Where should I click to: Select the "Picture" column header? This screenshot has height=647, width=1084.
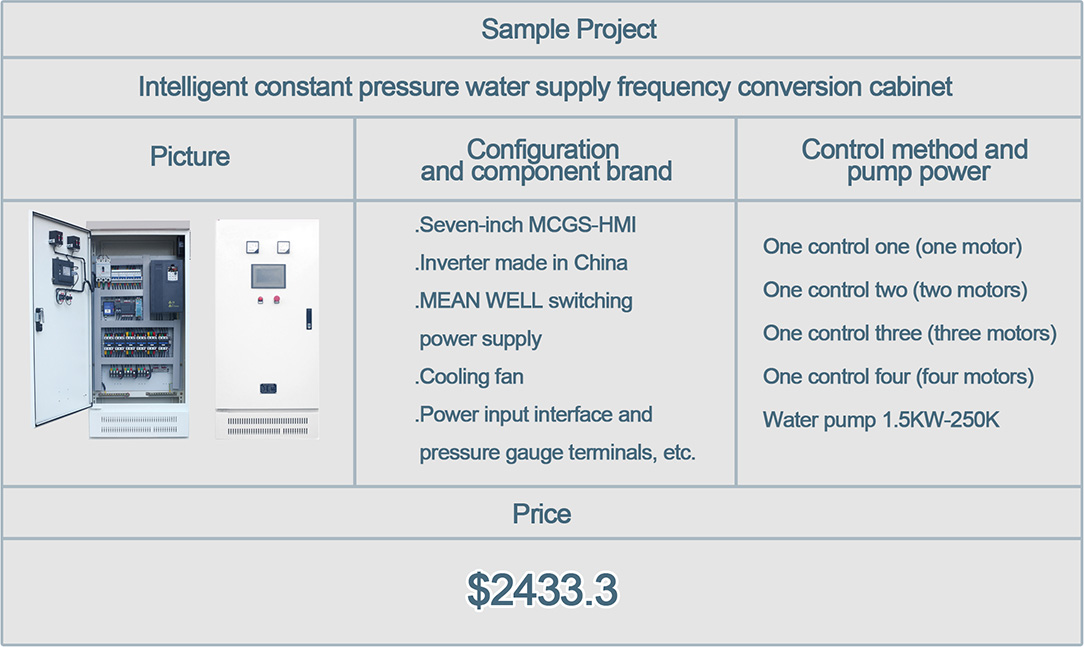[190, 157]
